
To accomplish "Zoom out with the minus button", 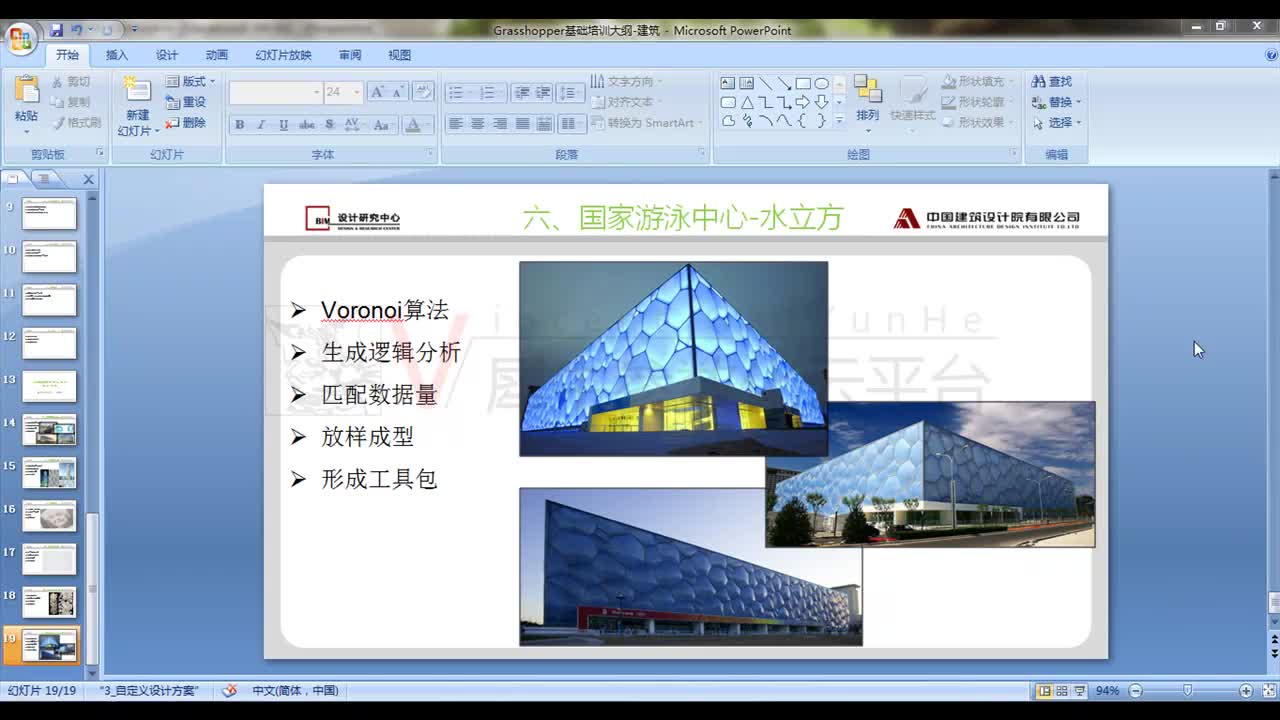I will click(x=1135, y=691).
